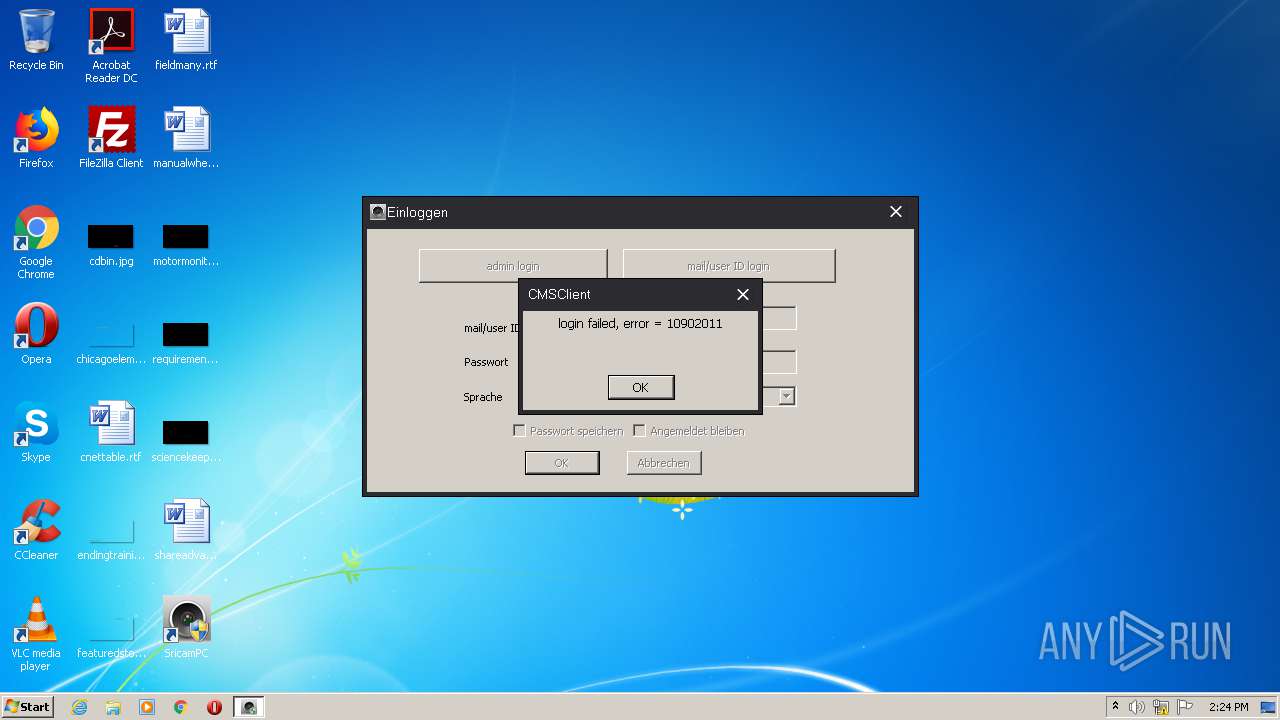This screenshot has width=1280, height=720.
Task: Open Windows Explorer taskbar folder icon
Action: 113,707
